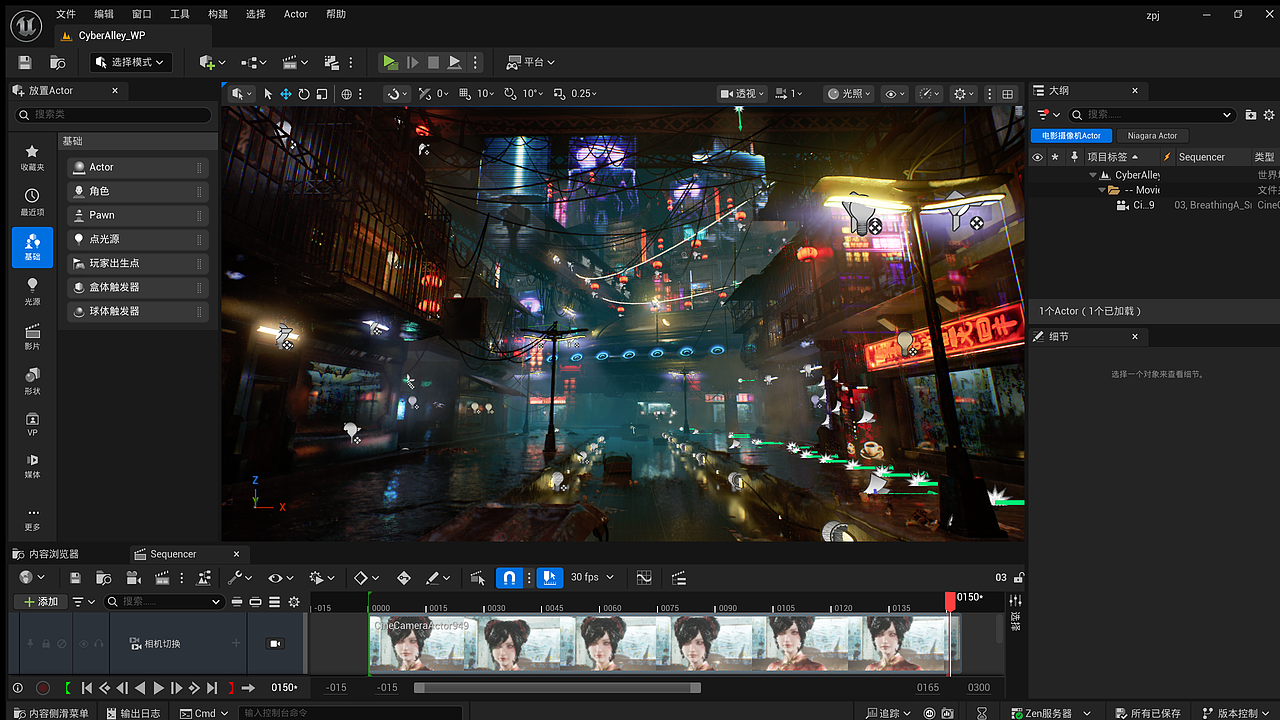Click the camera icon on the camera cut track
Screen dimensions: 1280x720
pyautogui.click(x=275, y=644)
